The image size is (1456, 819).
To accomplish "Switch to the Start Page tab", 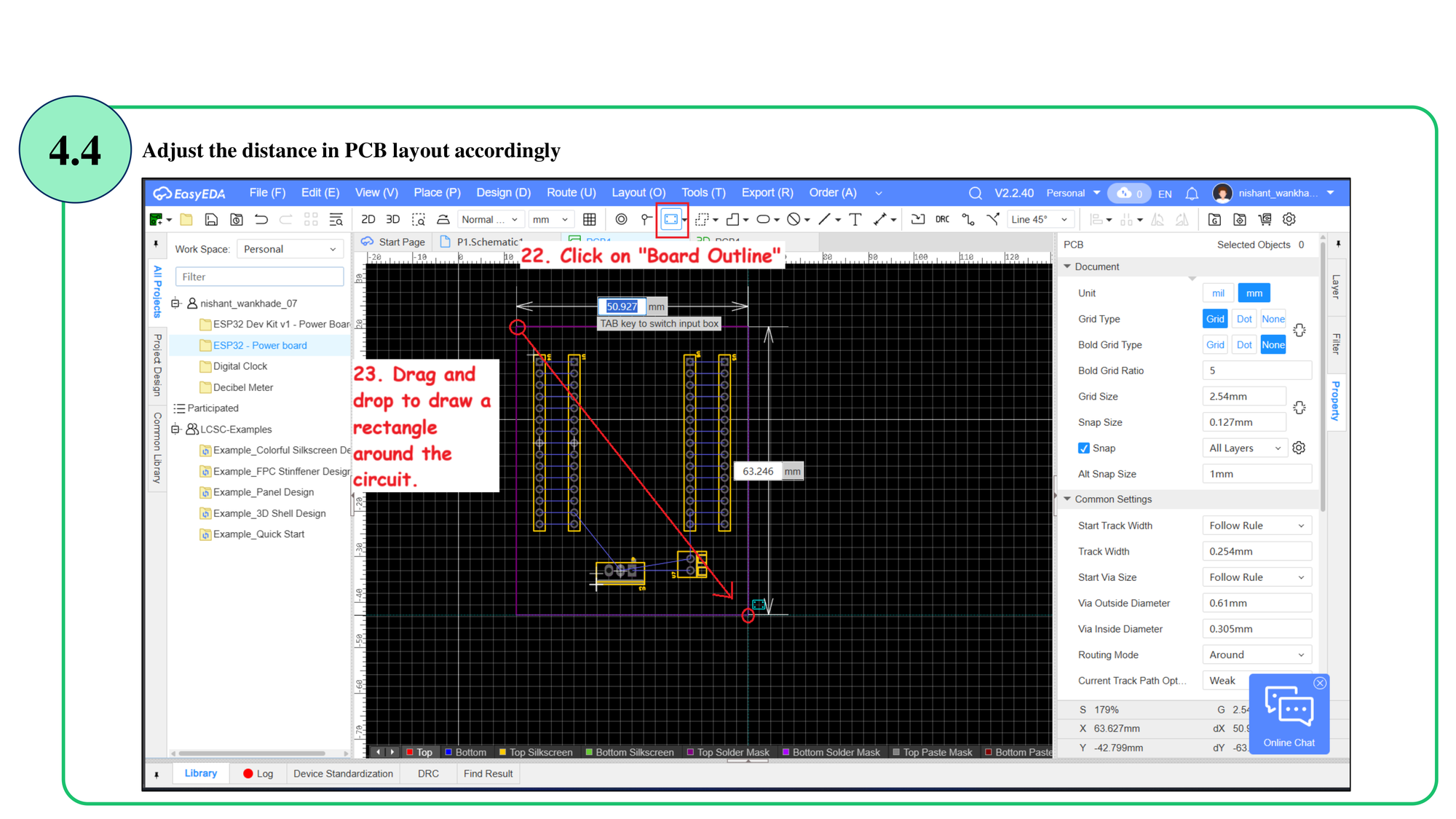I will click(x=393, y=242).
